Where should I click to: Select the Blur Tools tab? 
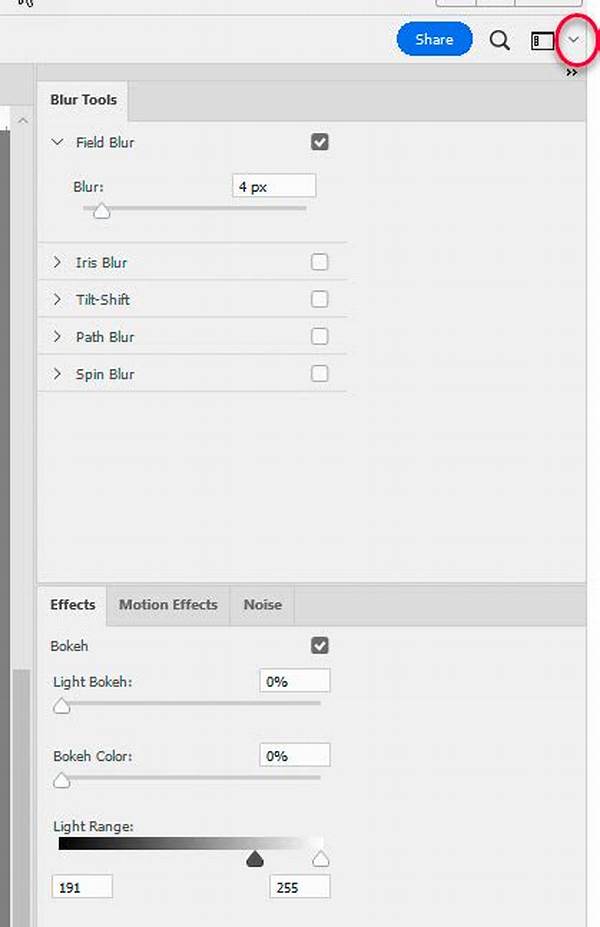[x=83, y=100]
